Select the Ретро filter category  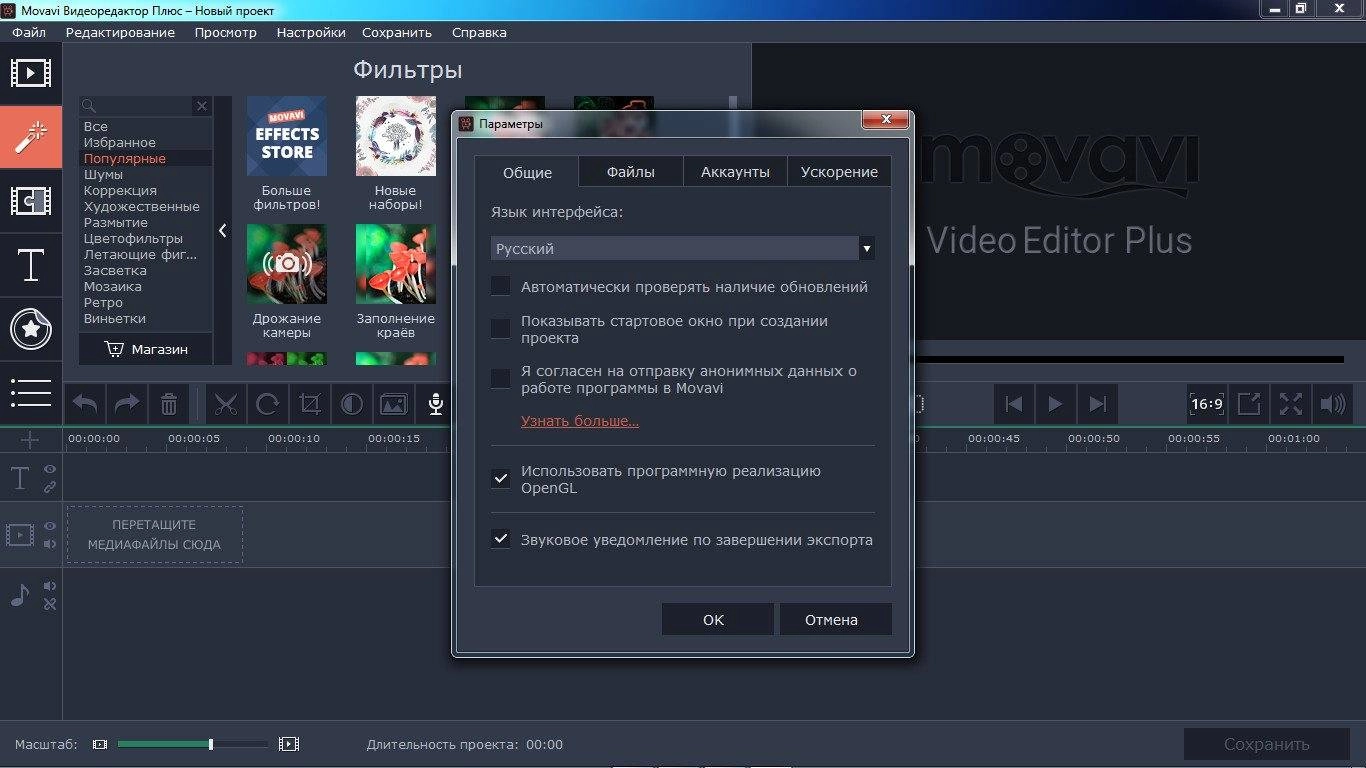[104, 302]
